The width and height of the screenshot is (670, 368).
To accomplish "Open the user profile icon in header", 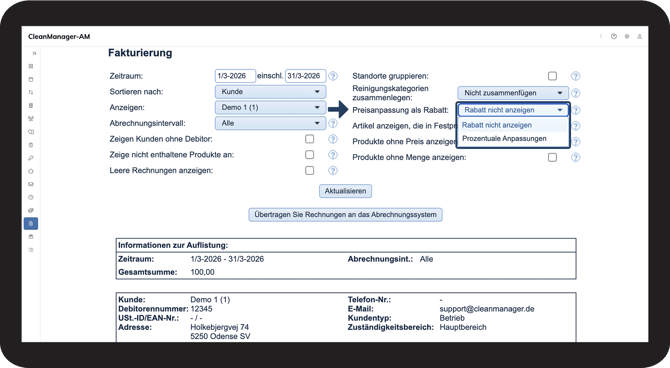I will pyautogui.click(x=640, y=36).
